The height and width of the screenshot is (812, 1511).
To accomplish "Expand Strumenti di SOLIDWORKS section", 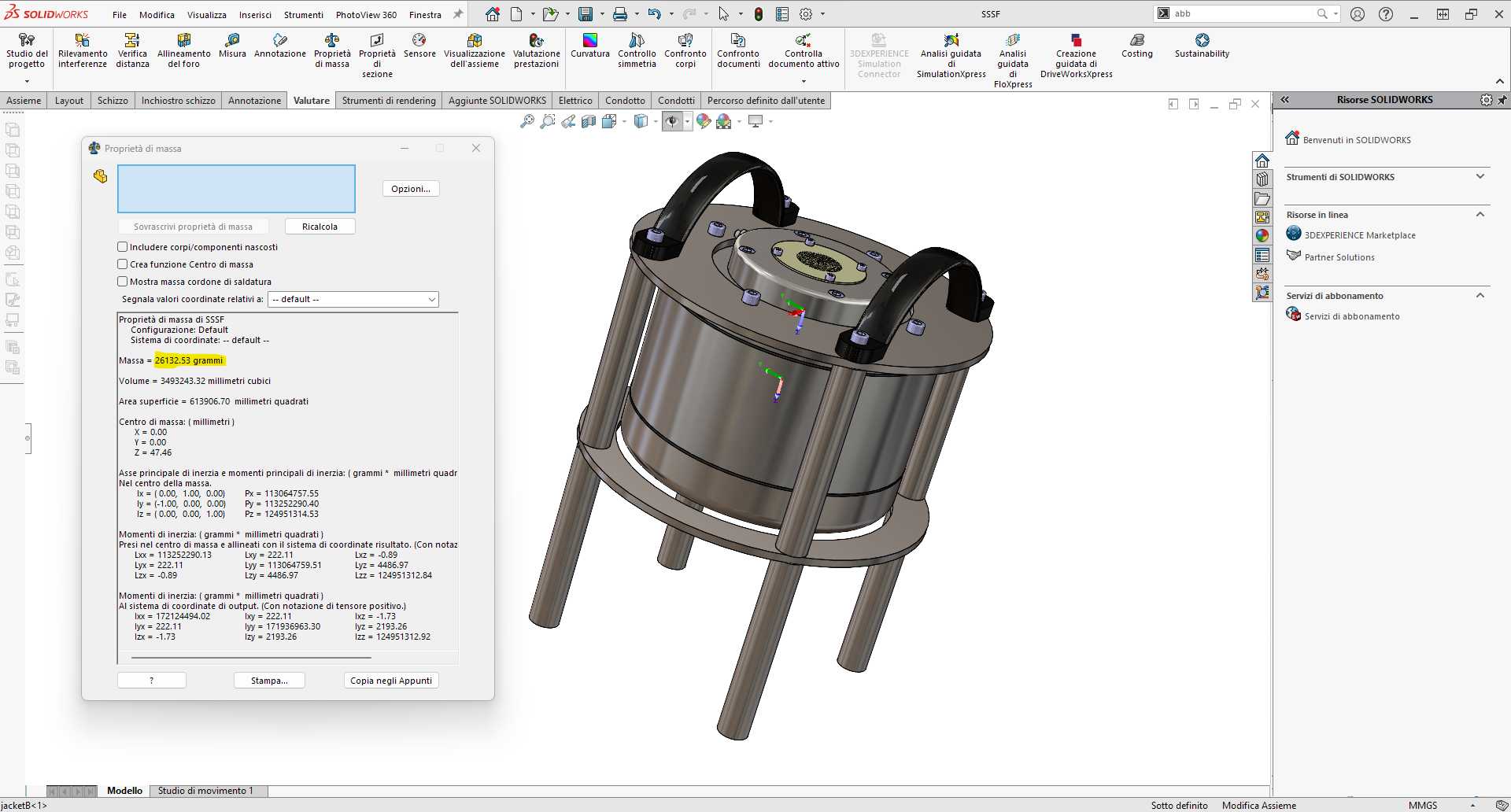I will click(x=1480, y=177).
